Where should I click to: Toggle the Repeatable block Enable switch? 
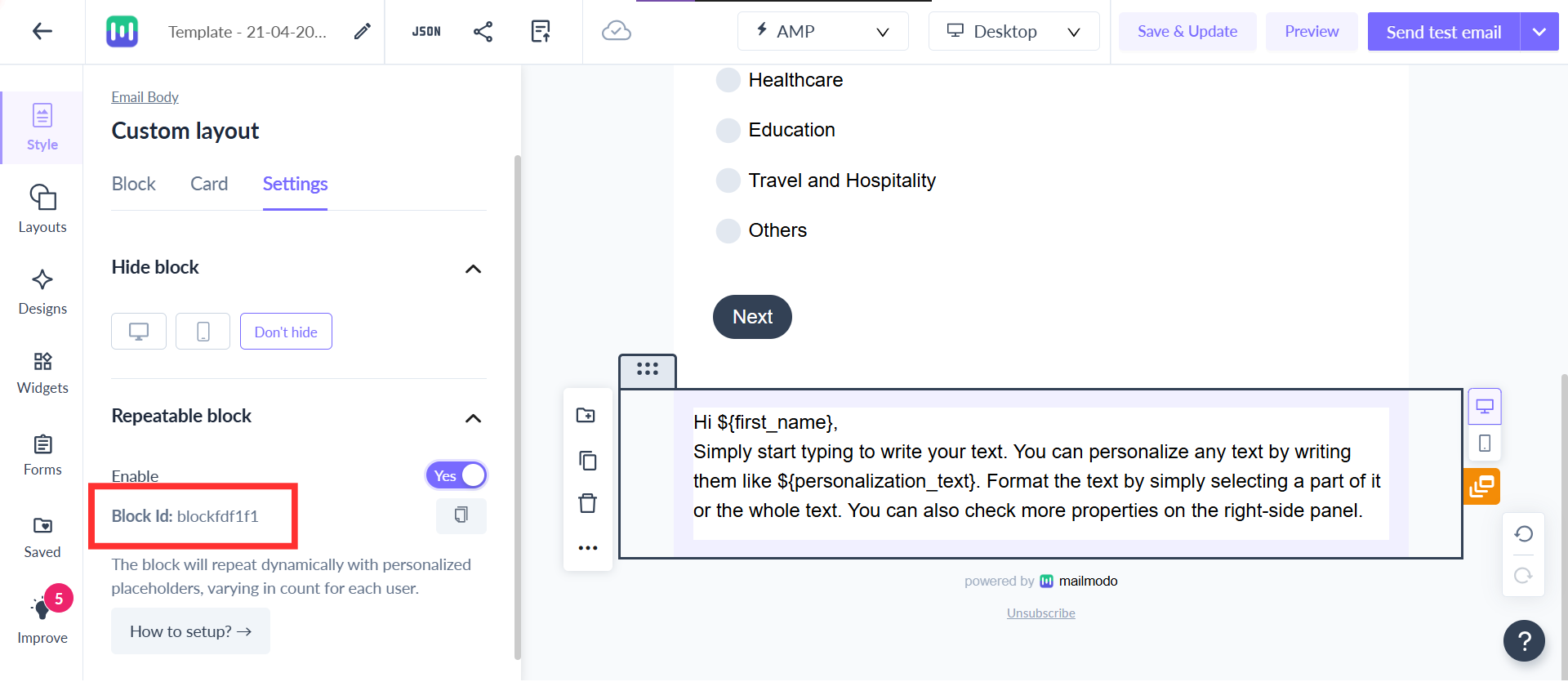click(x=456, y=475)
